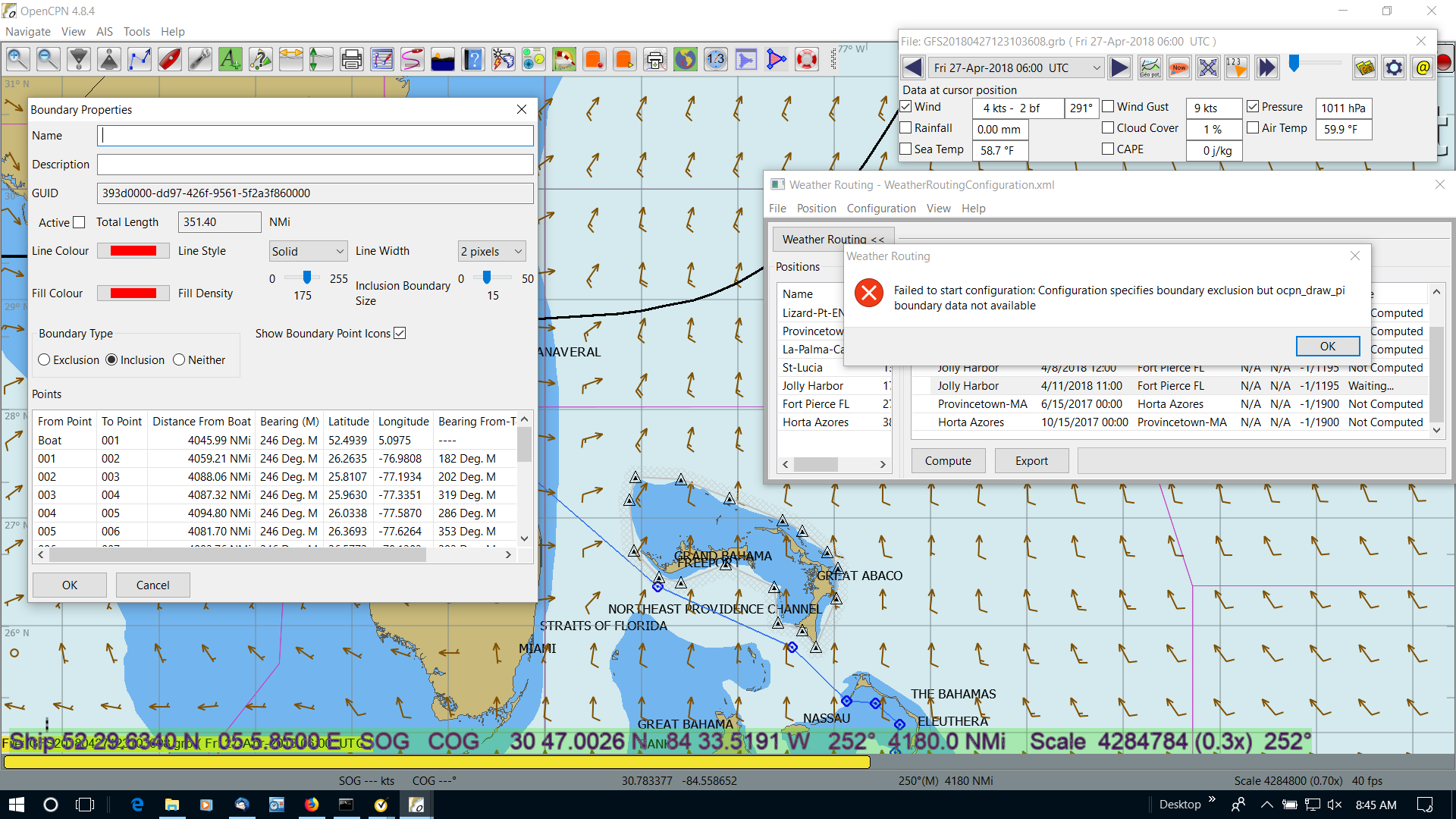Viewport: 1456px width, 819px height.
Task: Click the green A+ text annotation icon
Action: pos(231,58)
